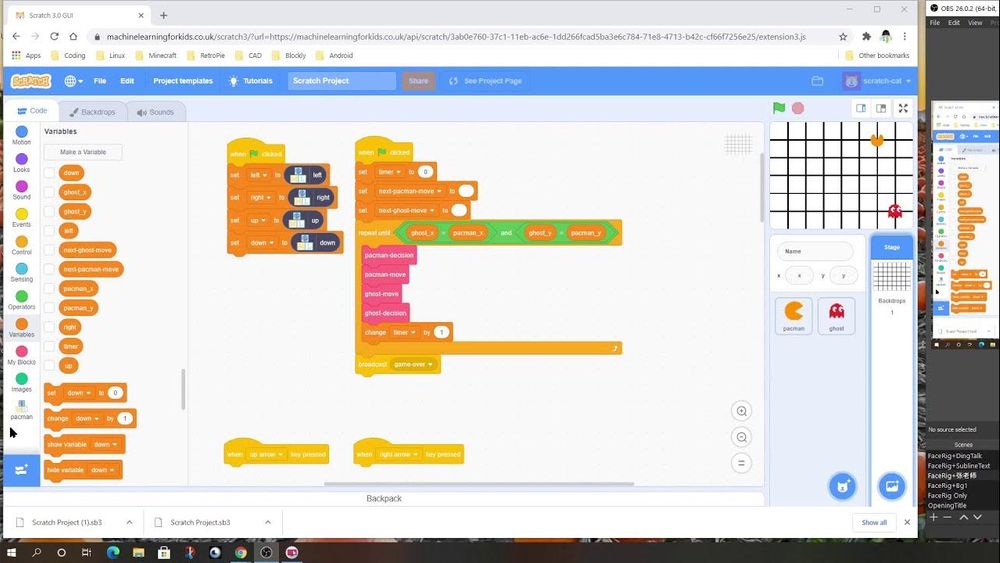This screenshot has width=1000, height=563.
Task: Tick the checkbox for next-pacman-move variable
Action: (49, 269)
